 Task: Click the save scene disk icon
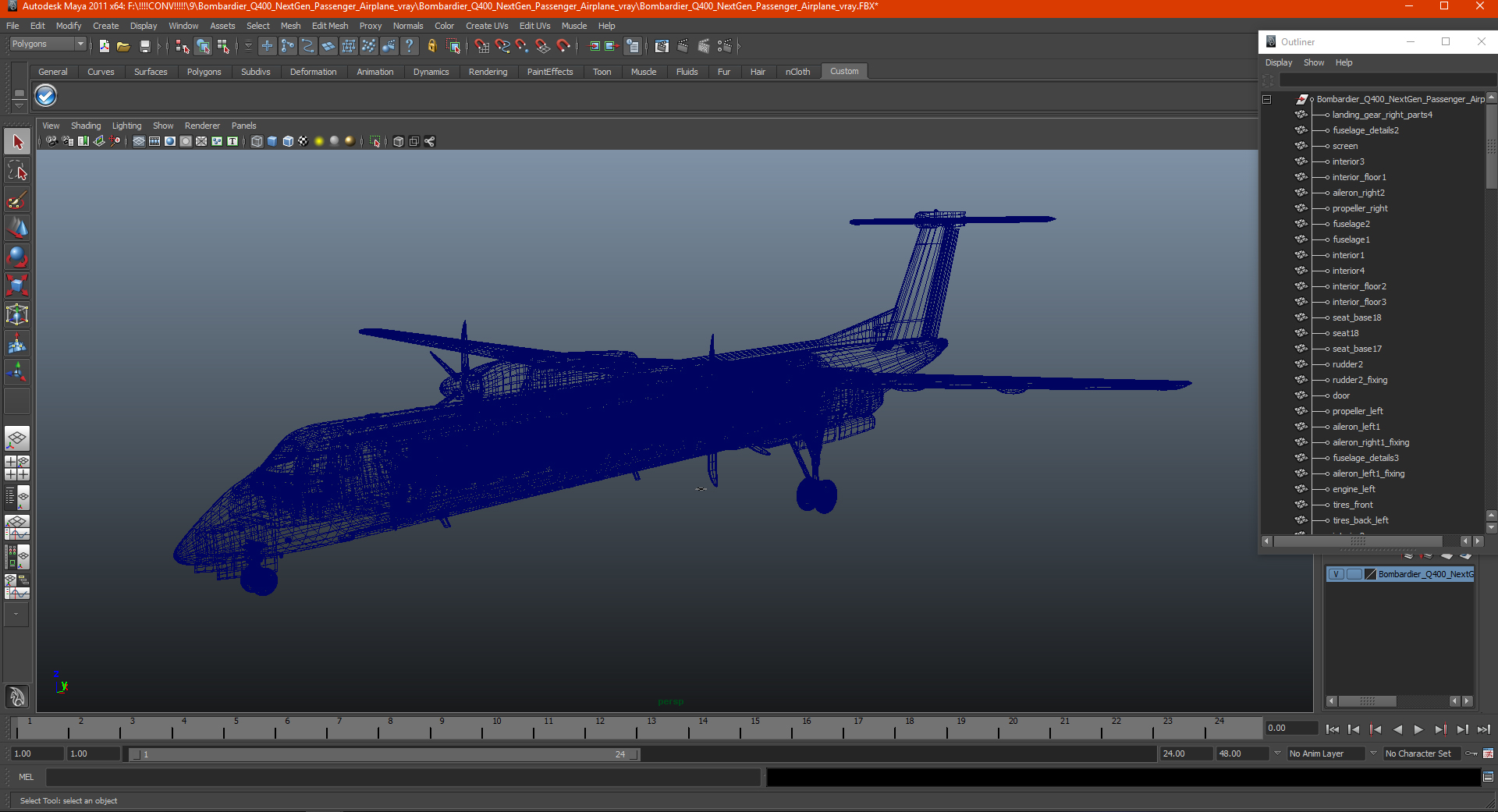[144, 46]
